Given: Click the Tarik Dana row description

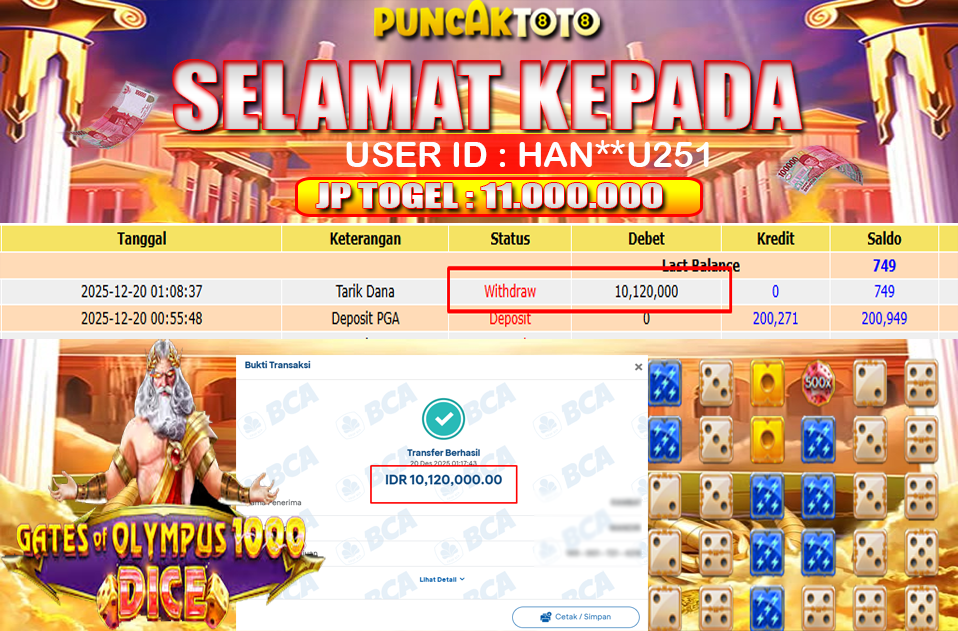Looking at the screenshot, I should pyautogui.click(x=365, y=291).
